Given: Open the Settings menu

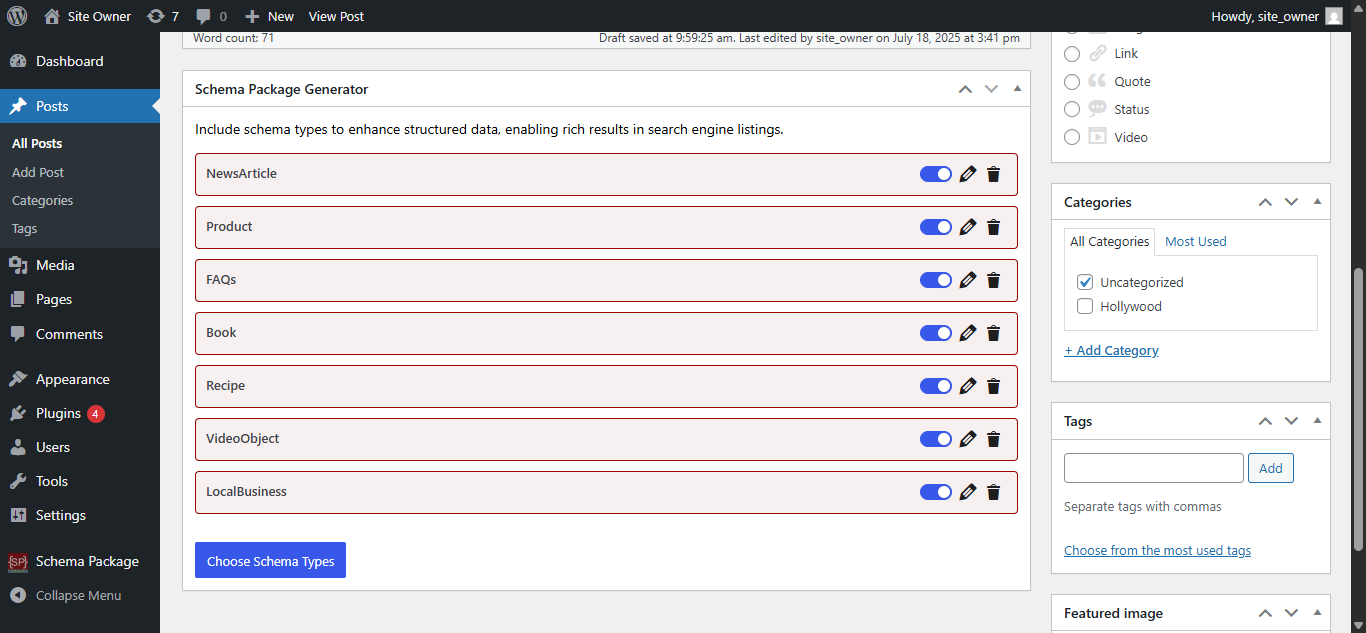Looking at the screenshot, I should 80,515.
